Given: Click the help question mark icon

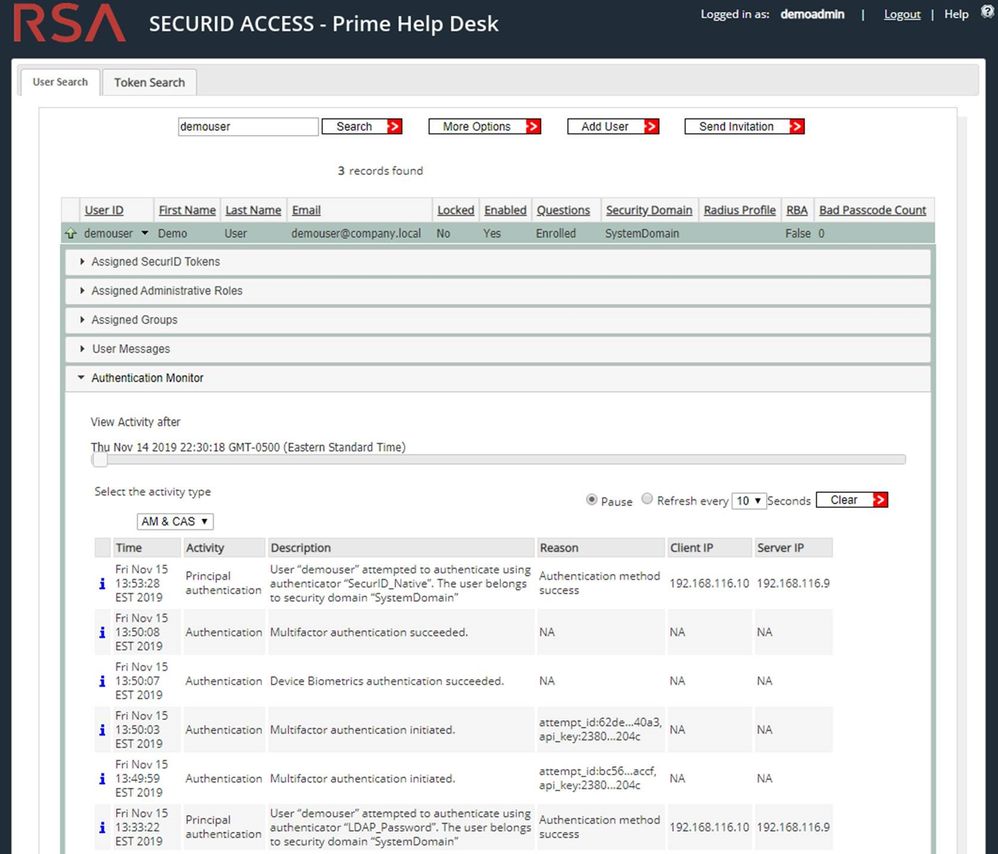Looking at the screenshot, I should [x=987, y=14].
